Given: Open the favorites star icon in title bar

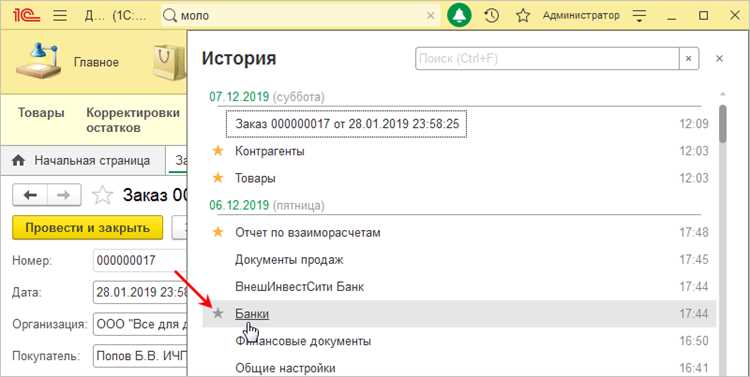Looking at the screenshot, I should tap(523, 16).
